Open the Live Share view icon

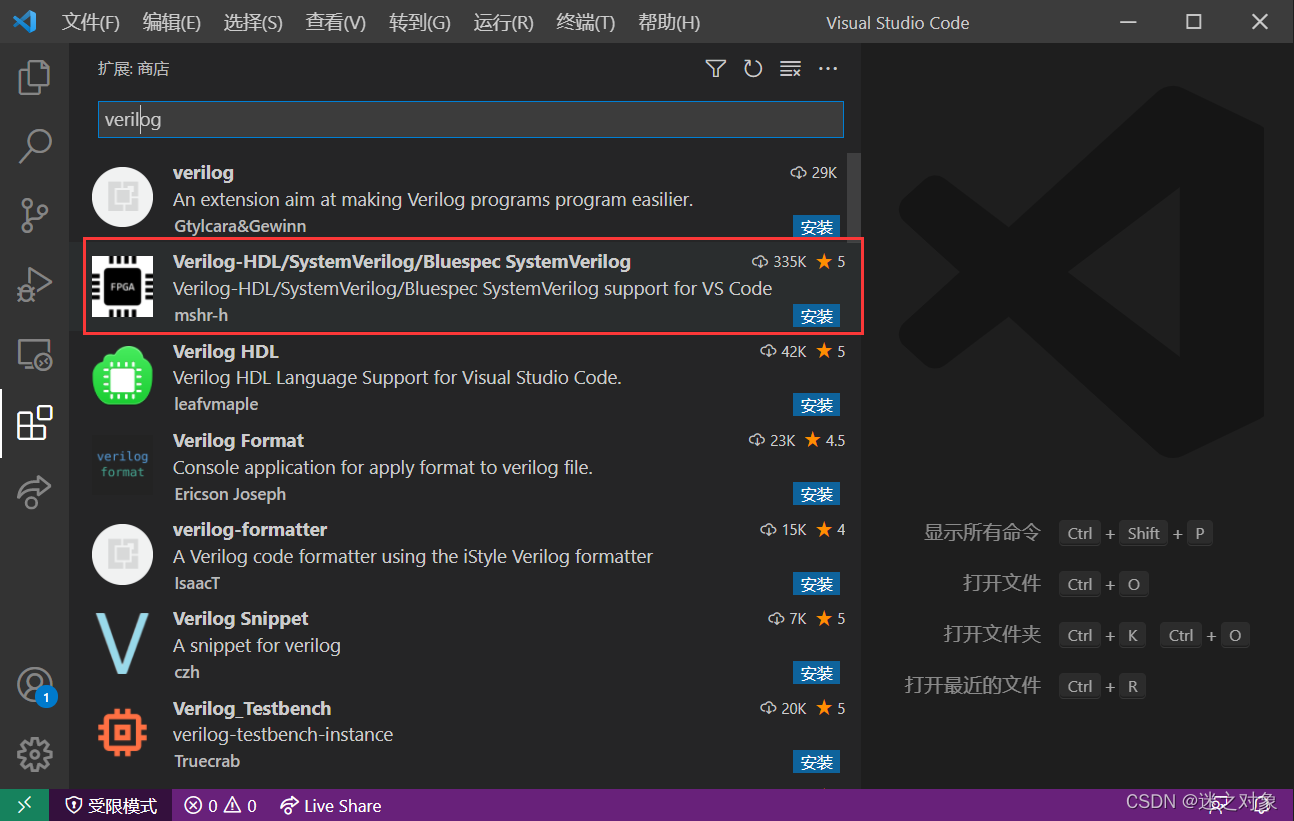click(x=35, y=491)
